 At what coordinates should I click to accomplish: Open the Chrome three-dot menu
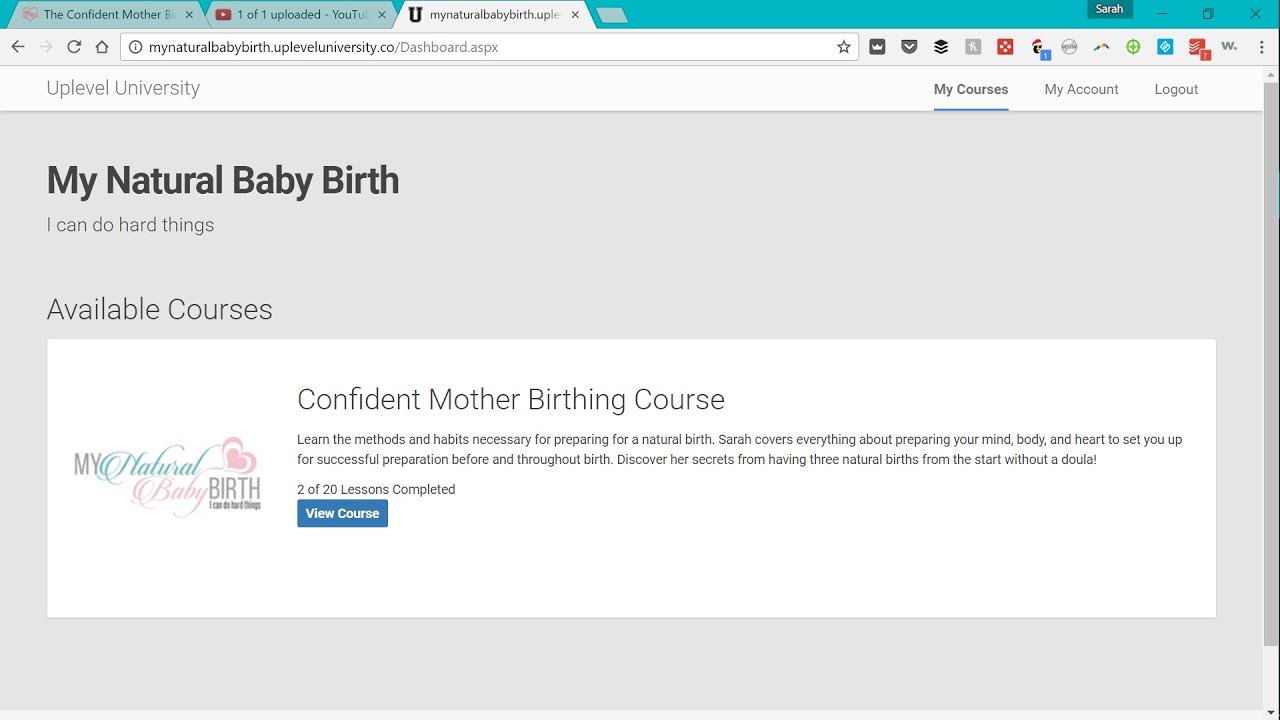(x=1261, y=47)
